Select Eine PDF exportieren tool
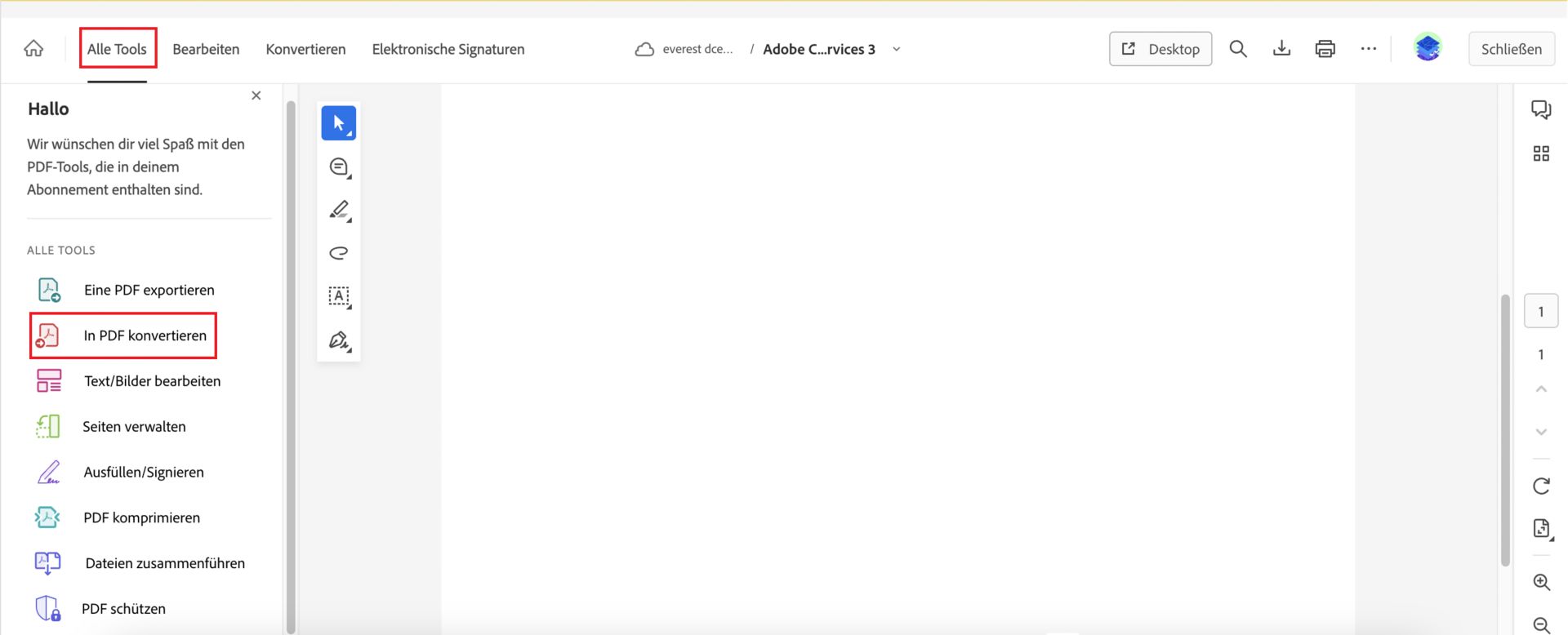 tap(125, 290)
